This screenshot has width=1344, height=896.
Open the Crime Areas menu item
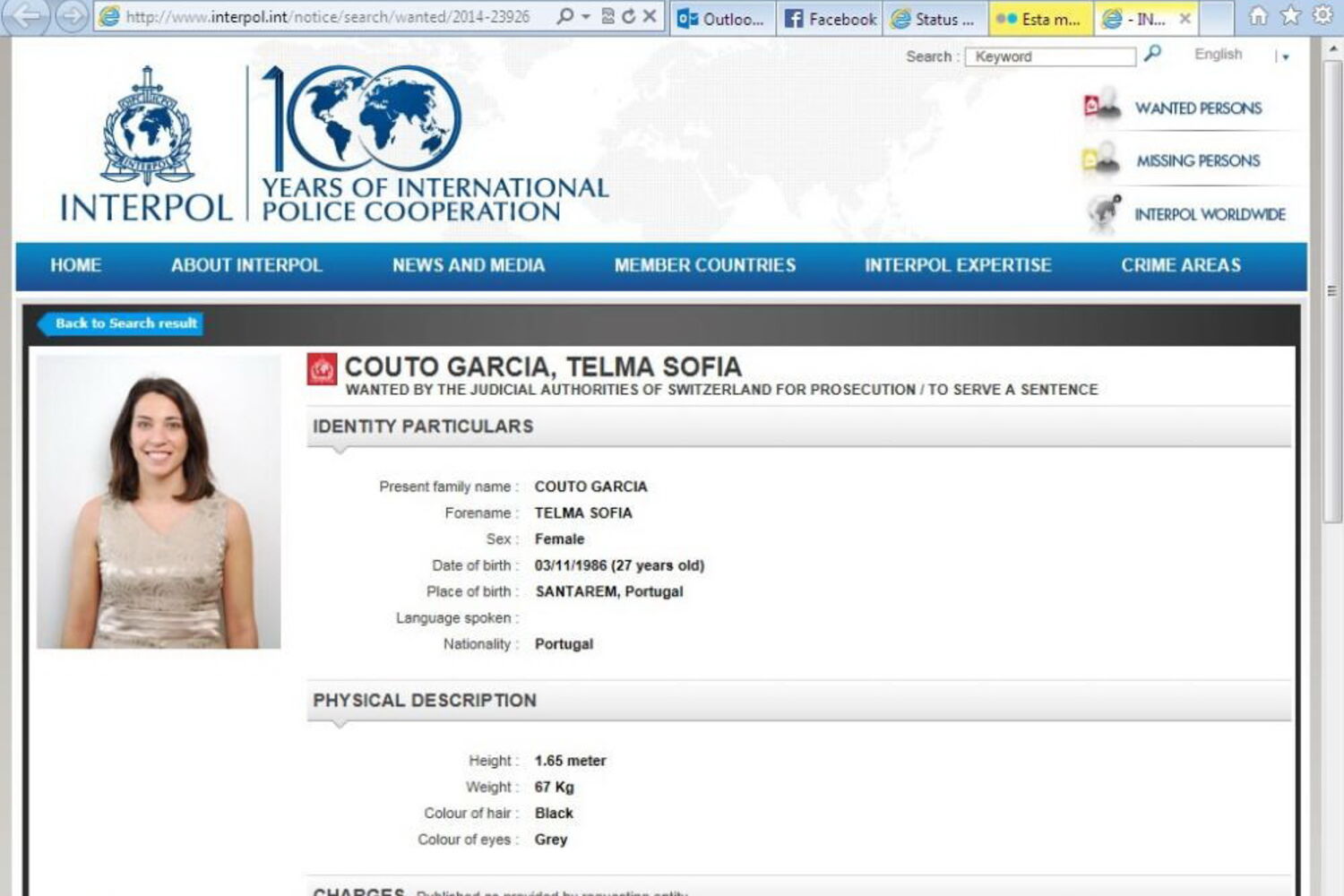[1180, 265]
